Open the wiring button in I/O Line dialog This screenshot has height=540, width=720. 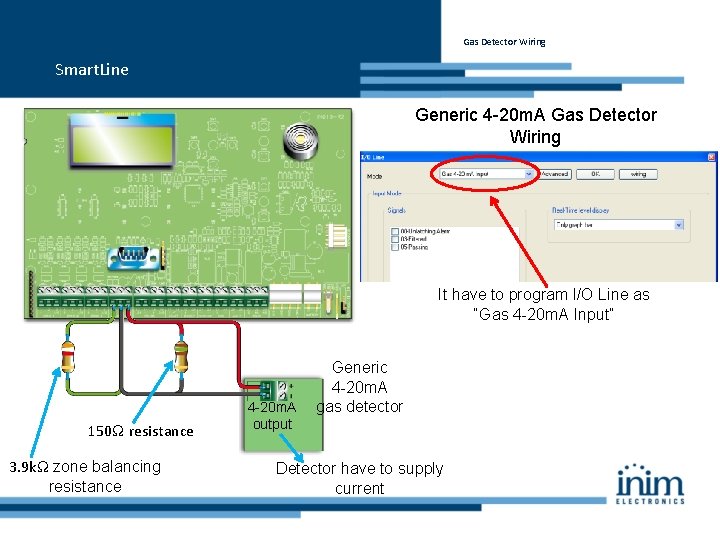(638, 174)
